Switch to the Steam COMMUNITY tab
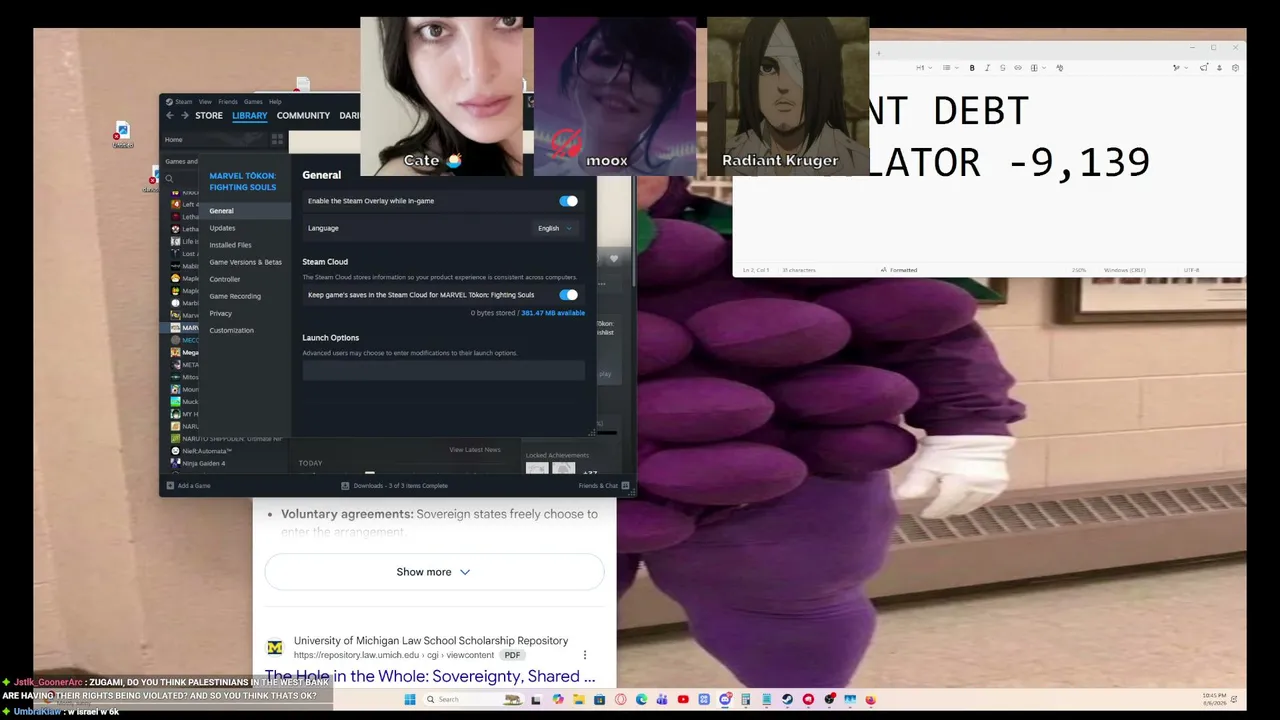This screenshot has height=720, width=1280. tap(303, 116)
